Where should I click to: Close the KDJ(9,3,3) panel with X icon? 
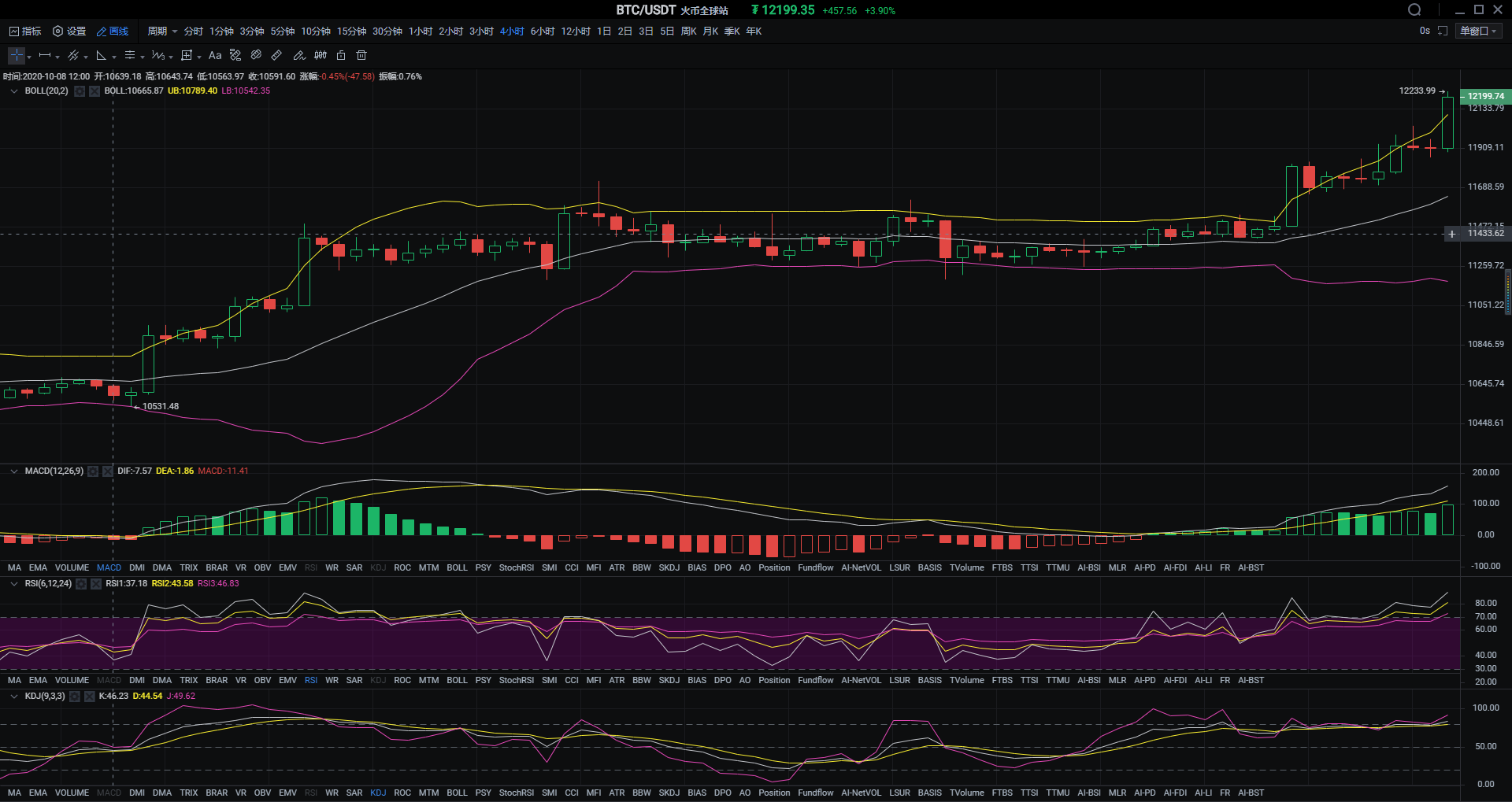90,697
